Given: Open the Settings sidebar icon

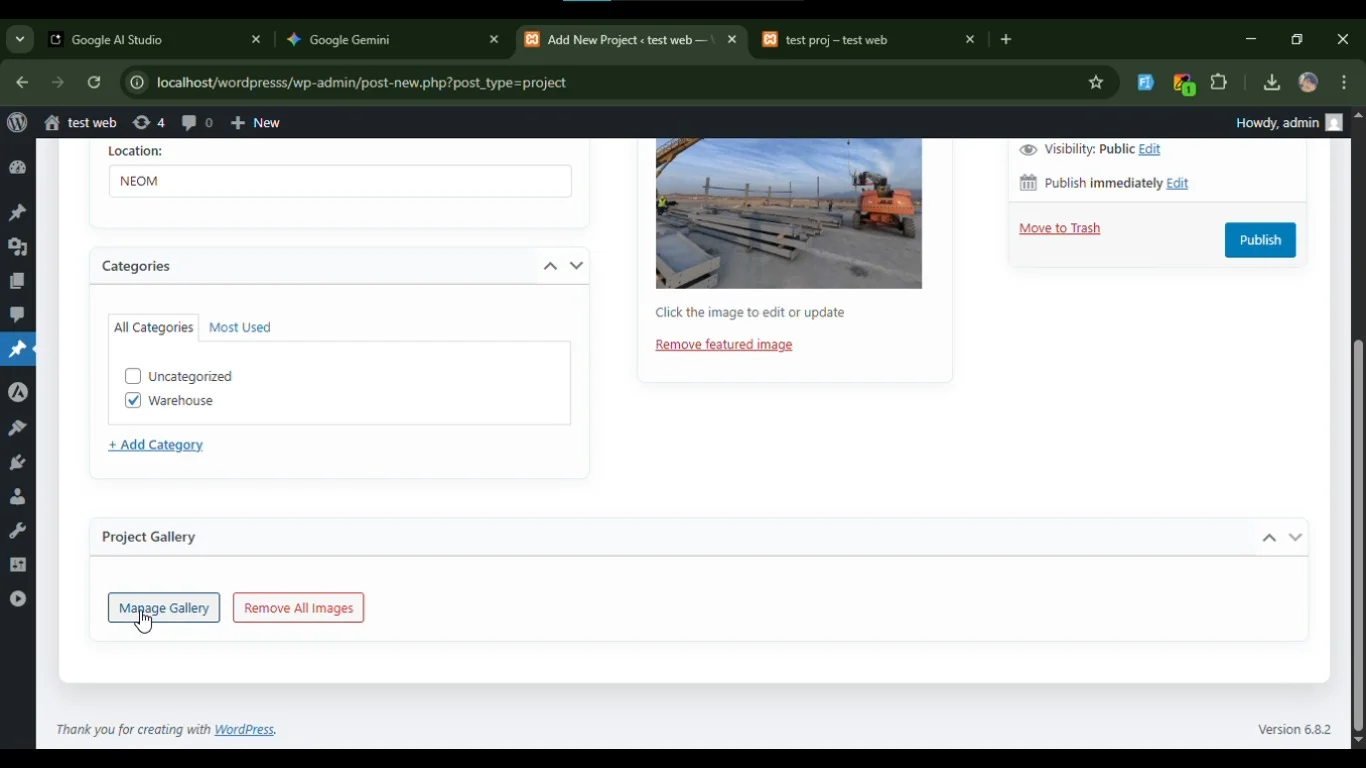Looking at the screenshot, I should pyautogui.click(x=17, y=564).
